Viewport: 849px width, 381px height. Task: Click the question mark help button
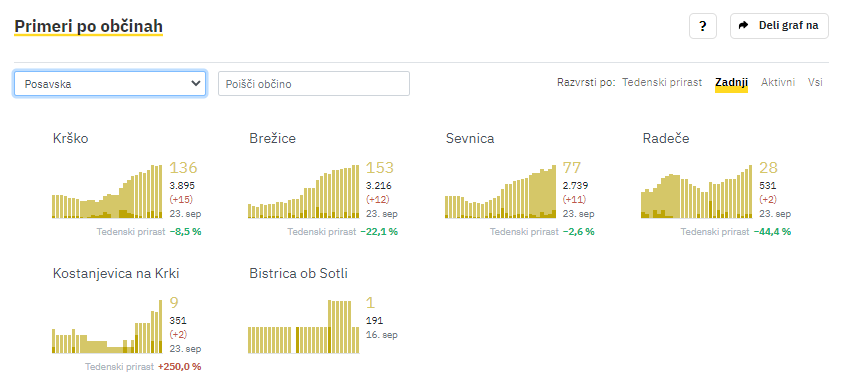click(x=702, y=26)
